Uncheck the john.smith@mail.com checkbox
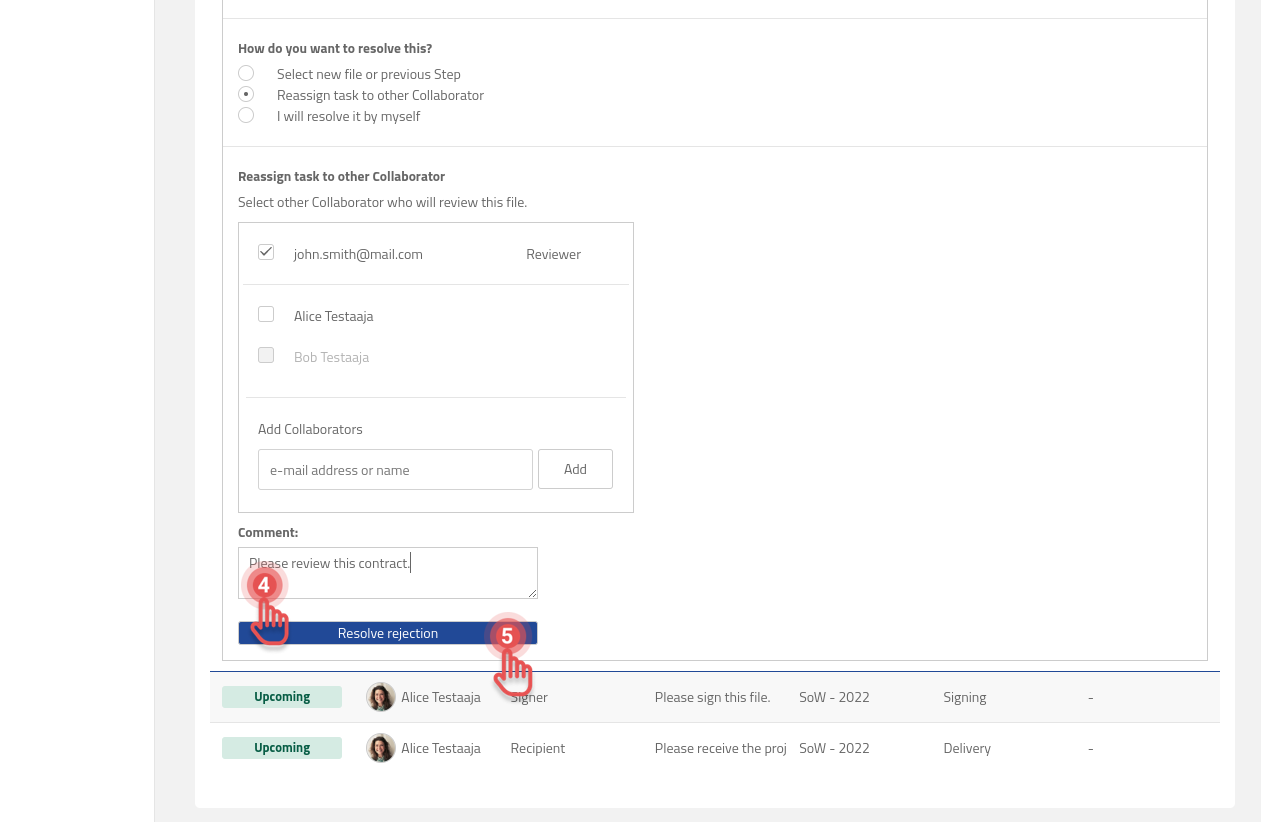The height and width of the screenshot is (822, 1261). click(x=266, y=253)
